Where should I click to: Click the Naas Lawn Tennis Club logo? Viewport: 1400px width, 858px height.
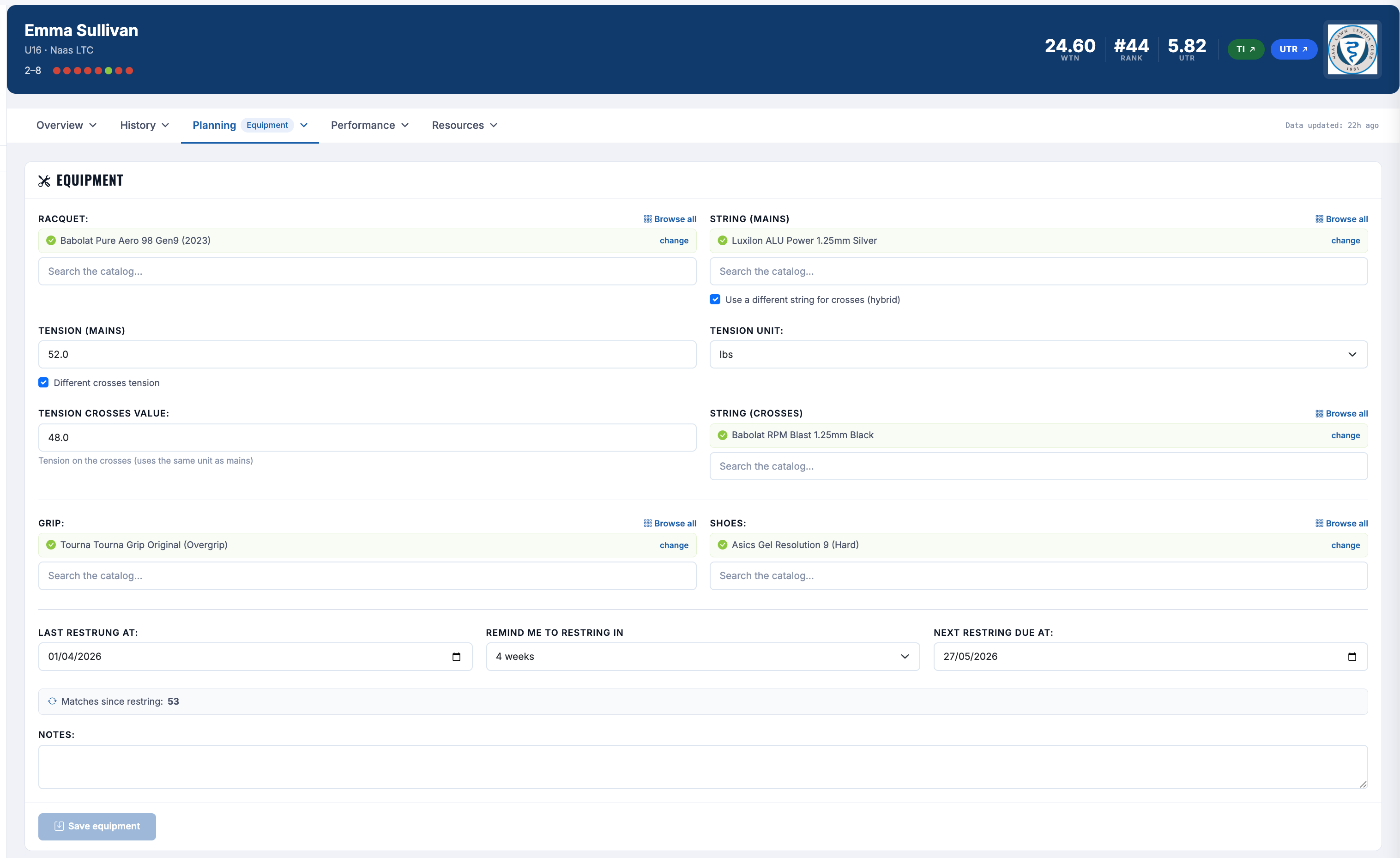point(1352,49)
